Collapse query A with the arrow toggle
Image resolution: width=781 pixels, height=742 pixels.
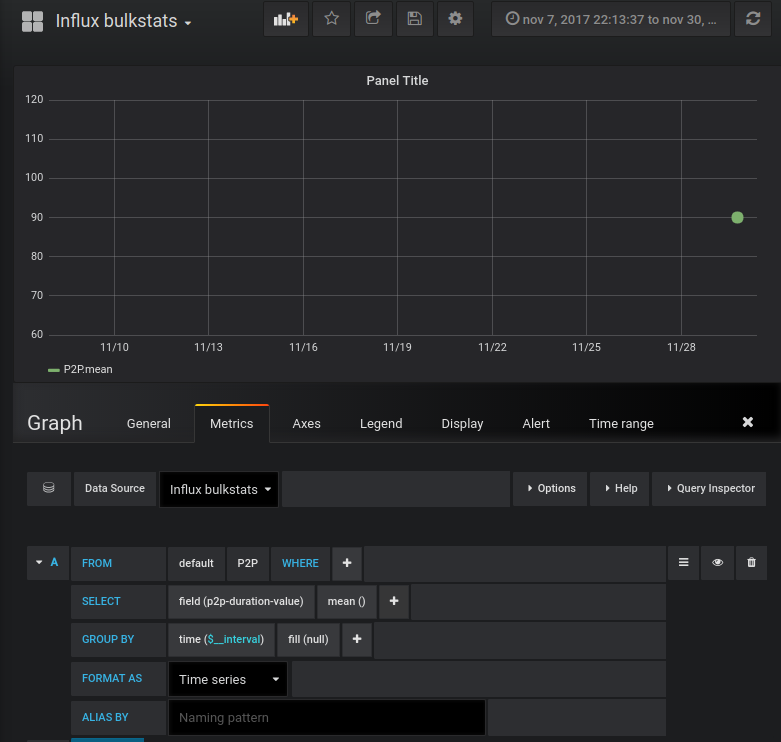(x=39, y=562)
